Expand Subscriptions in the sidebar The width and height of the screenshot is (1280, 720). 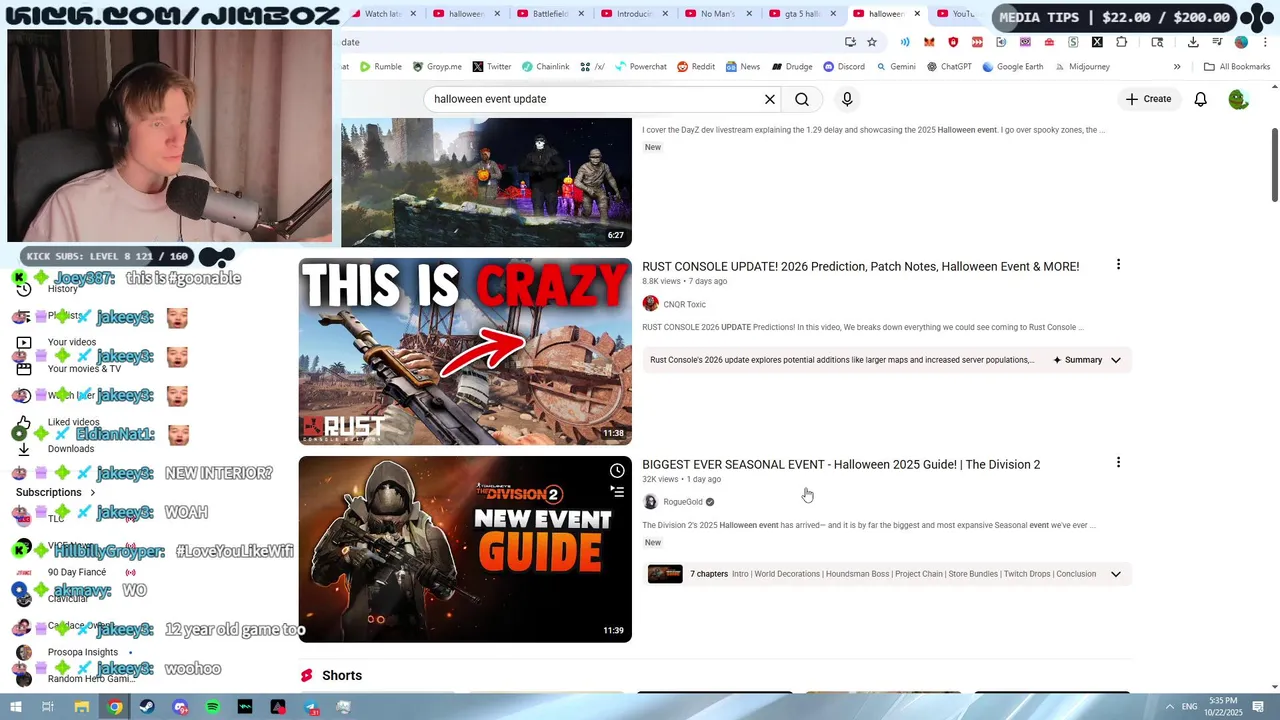tap(56, 492)
